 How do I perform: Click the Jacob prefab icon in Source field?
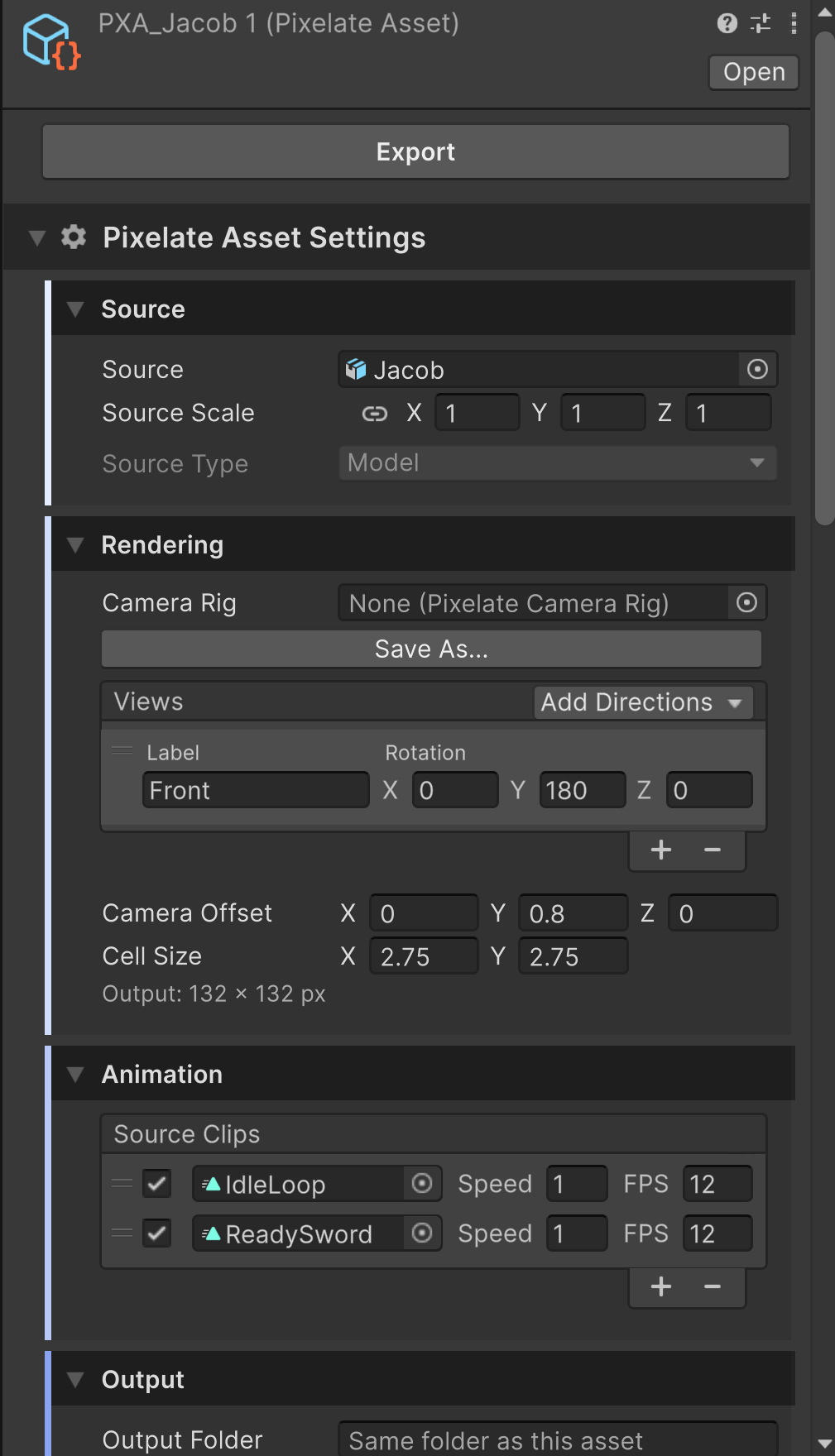pos(356,370)
